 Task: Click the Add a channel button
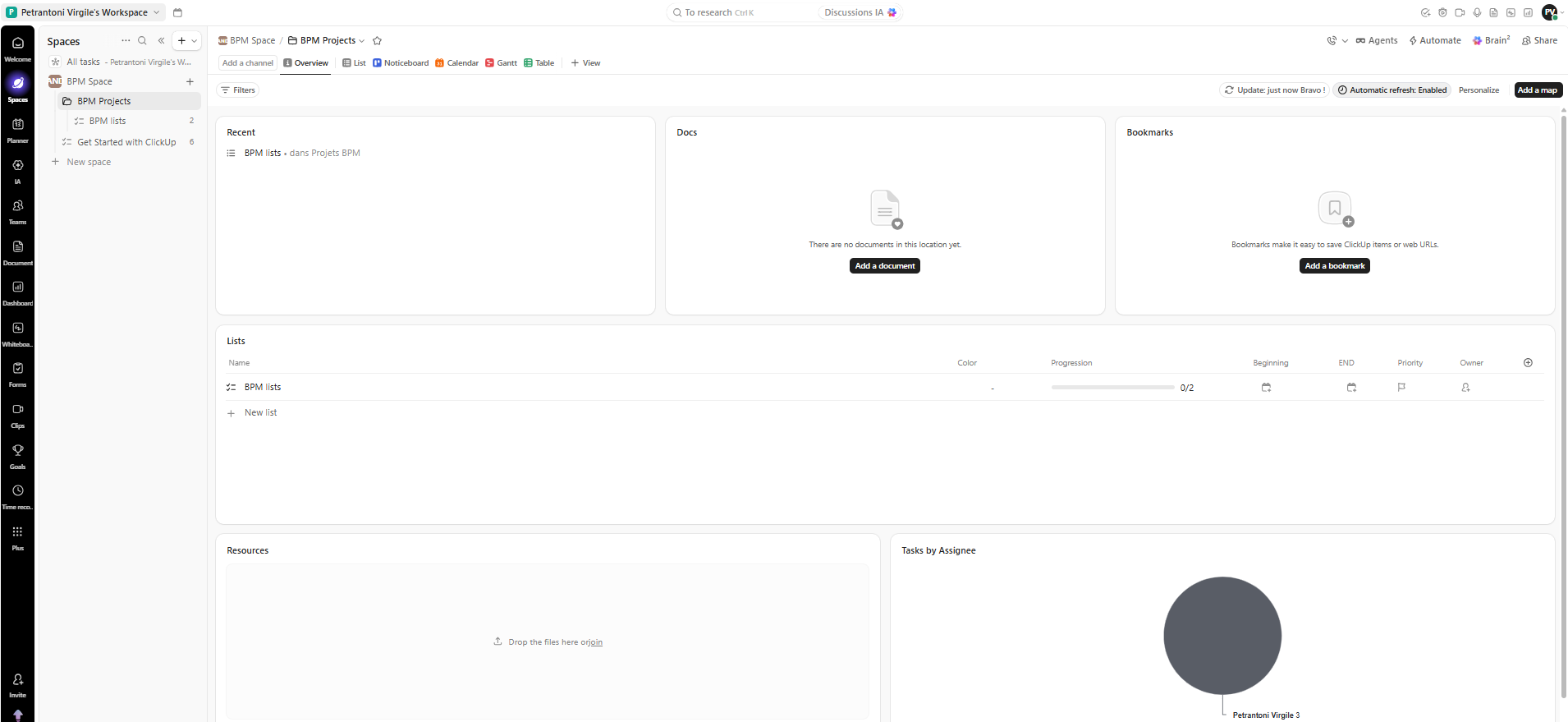(x=247, y=63)
